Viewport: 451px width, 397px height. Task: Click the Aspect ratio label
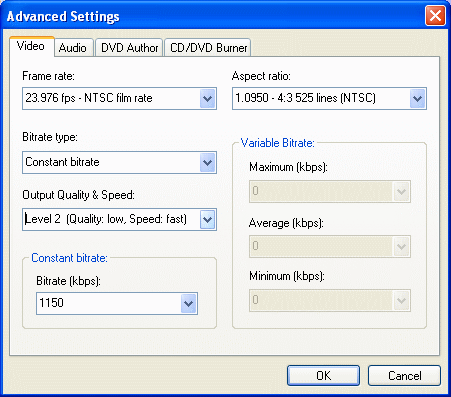point(261,76)
